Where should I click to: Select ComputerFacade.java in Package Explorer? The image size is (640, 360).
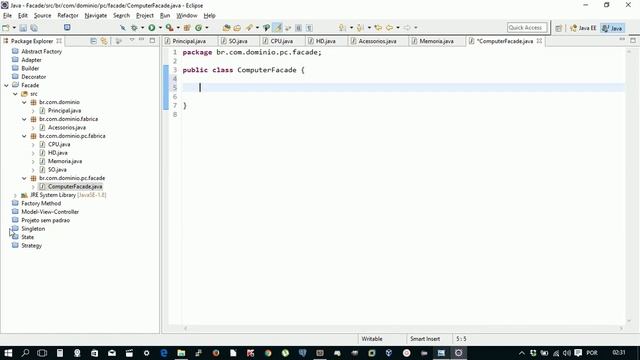click(x=75, y=187)
